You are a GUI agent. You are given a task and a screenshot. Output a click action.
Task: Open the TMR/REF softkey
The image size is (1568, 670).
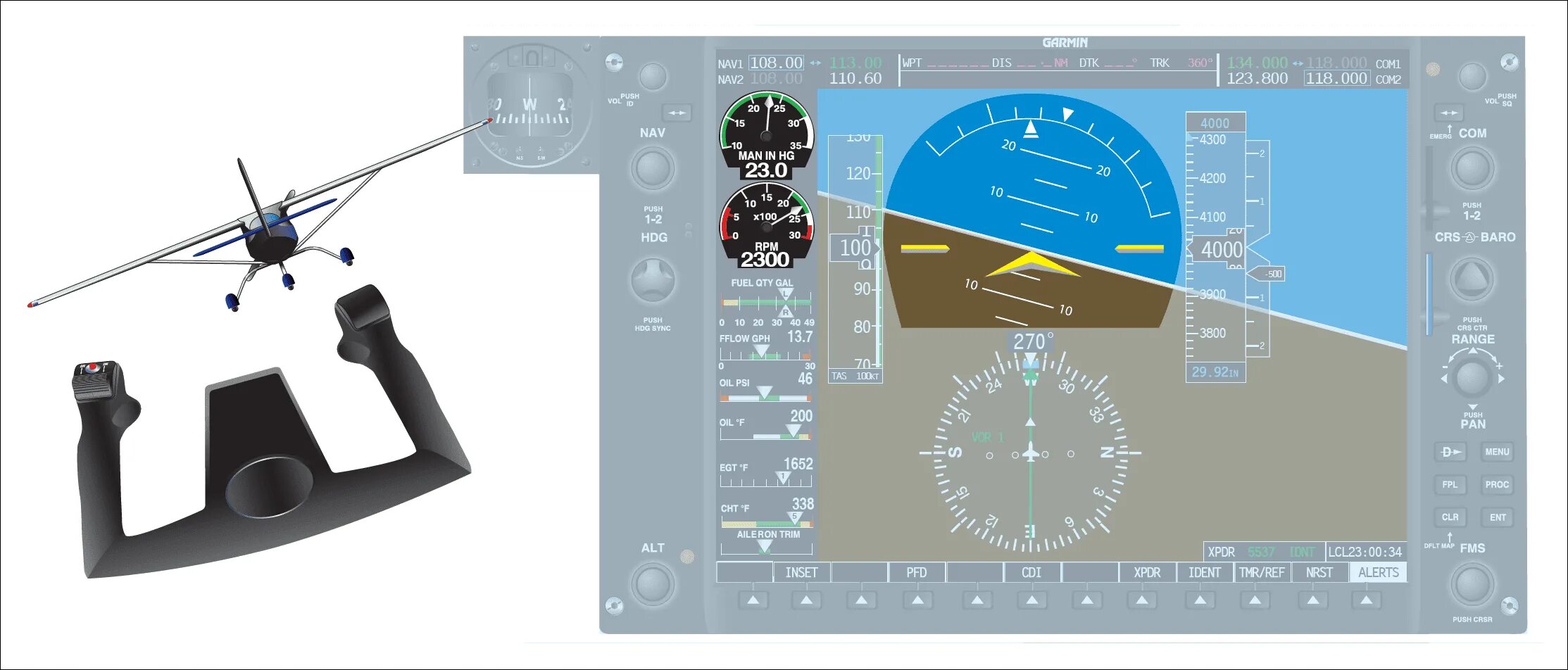pyautogui.click(x=1262, y=573)
